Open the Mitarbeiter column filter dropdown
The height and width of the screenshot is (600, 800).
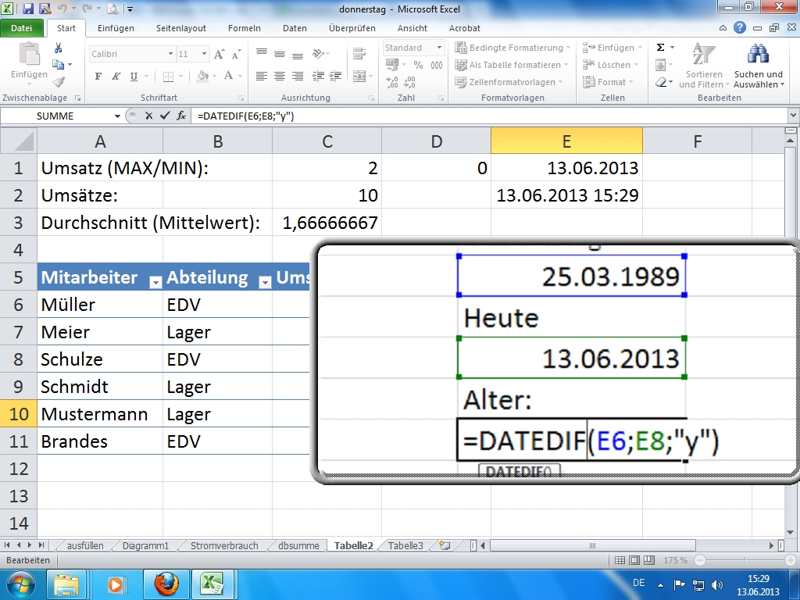[x=156, y=282]
